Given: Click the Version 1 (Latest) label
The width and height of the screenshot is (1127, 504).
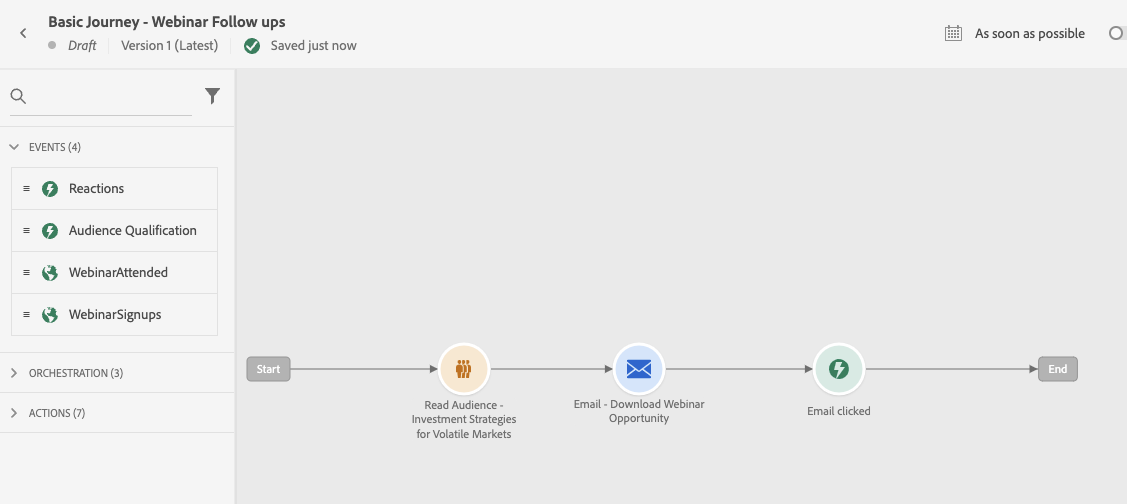Looking at the screenshot, I should [170, 45].
